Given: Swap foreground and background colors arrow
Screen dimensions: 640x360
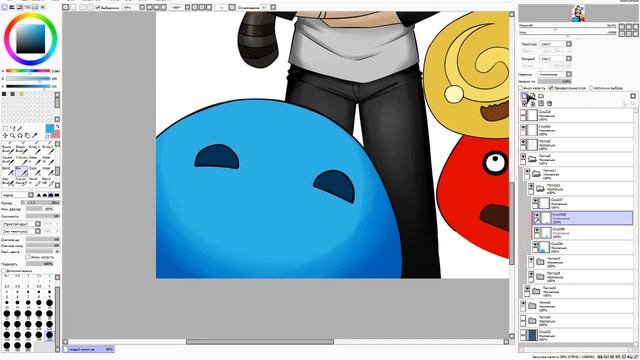Looking at the screenshot, I should (x=57, y=127).
